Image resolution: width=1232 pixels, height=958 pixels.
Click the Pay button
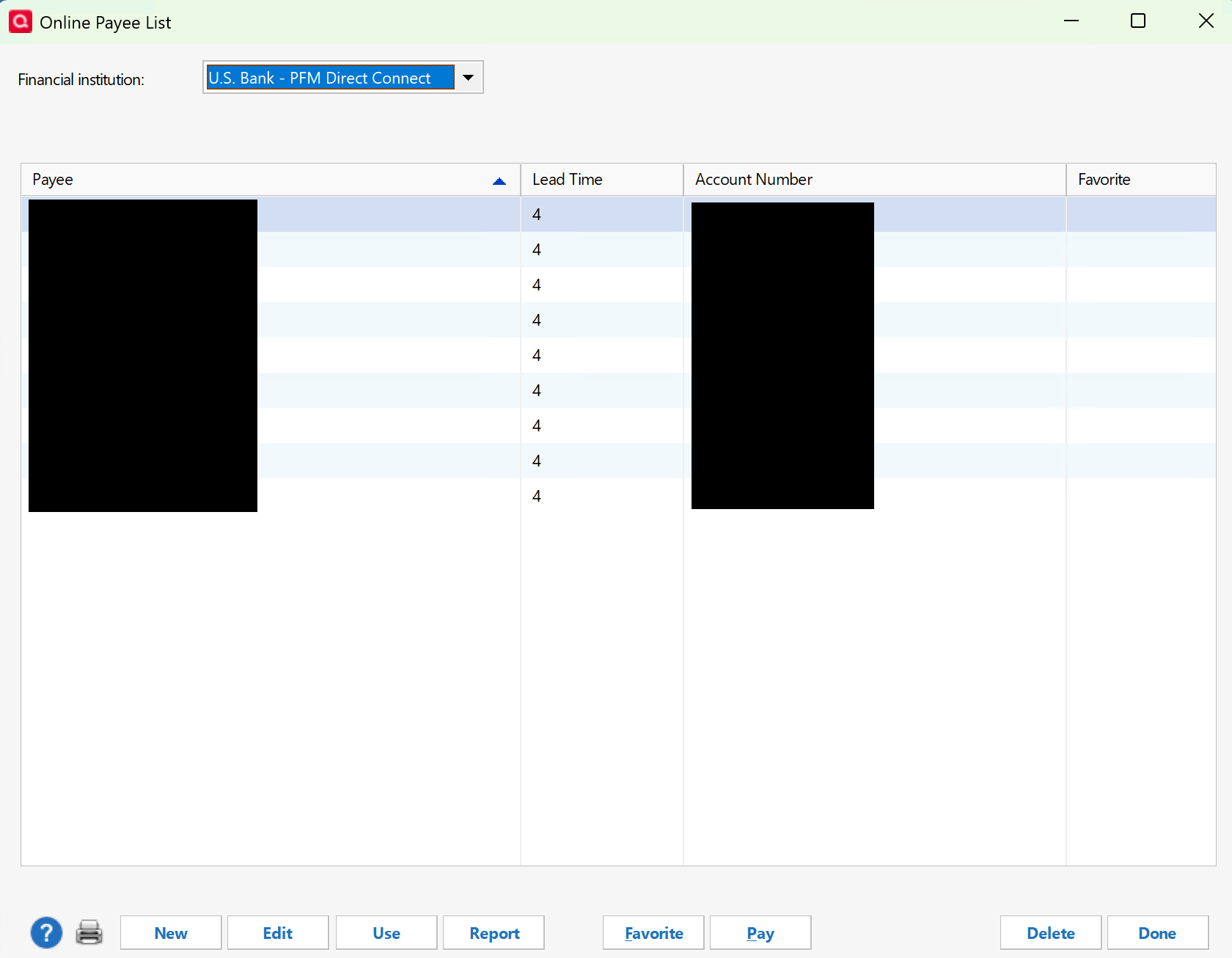click(x=760, y=933)
